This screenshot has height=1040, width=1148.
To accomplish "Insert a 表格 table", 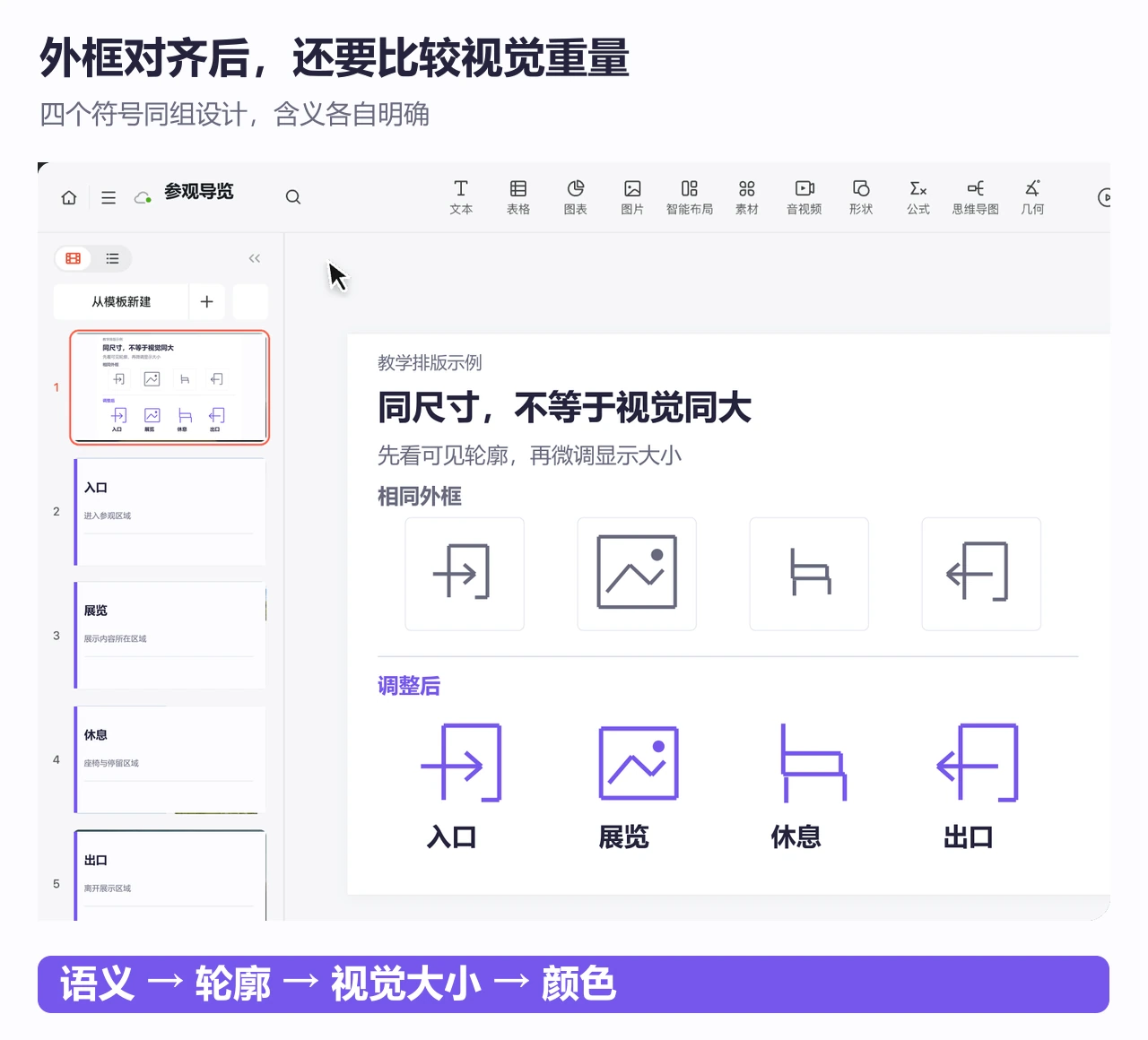I will [518, 197].
